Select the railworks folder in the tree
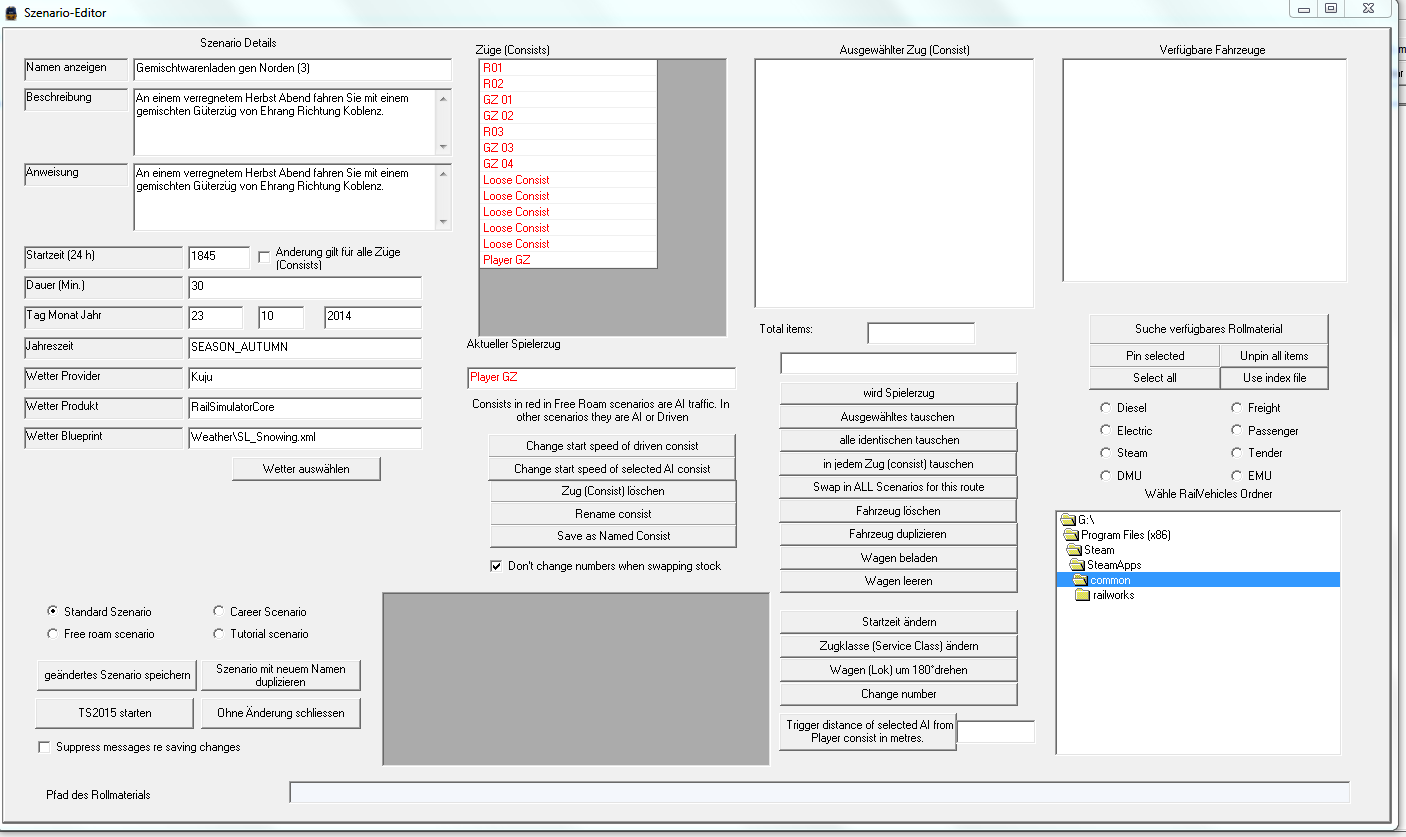Screen dimensions: 1406x837 [1105, 595]
